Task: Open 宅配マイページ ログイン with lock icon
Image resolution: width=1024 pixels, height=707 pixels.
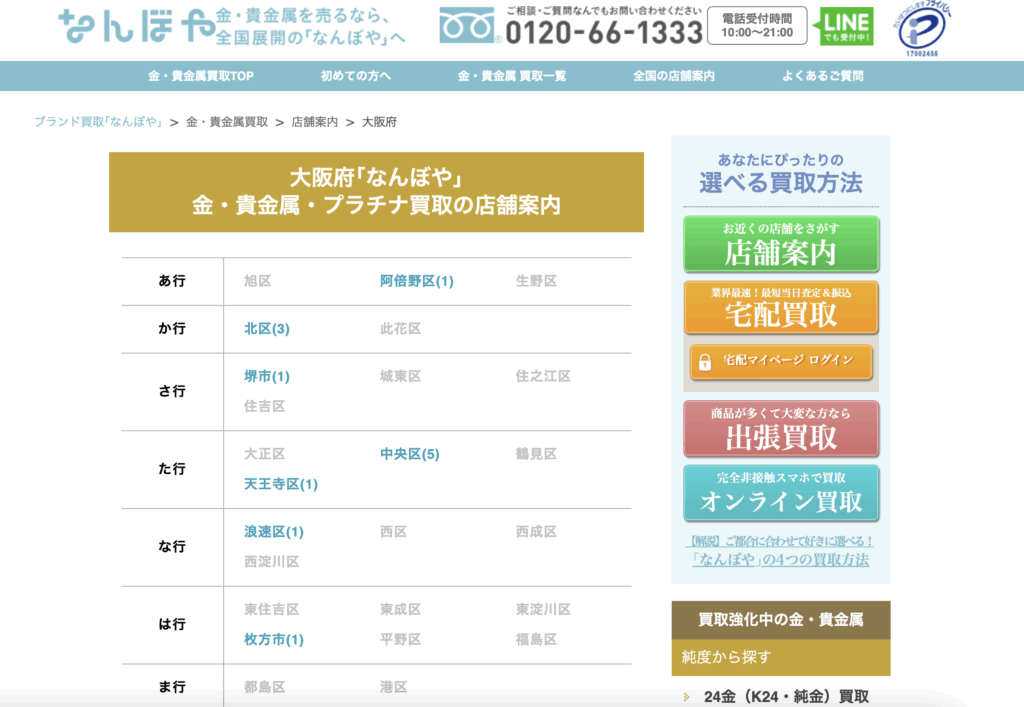Action: click(780, 361)
